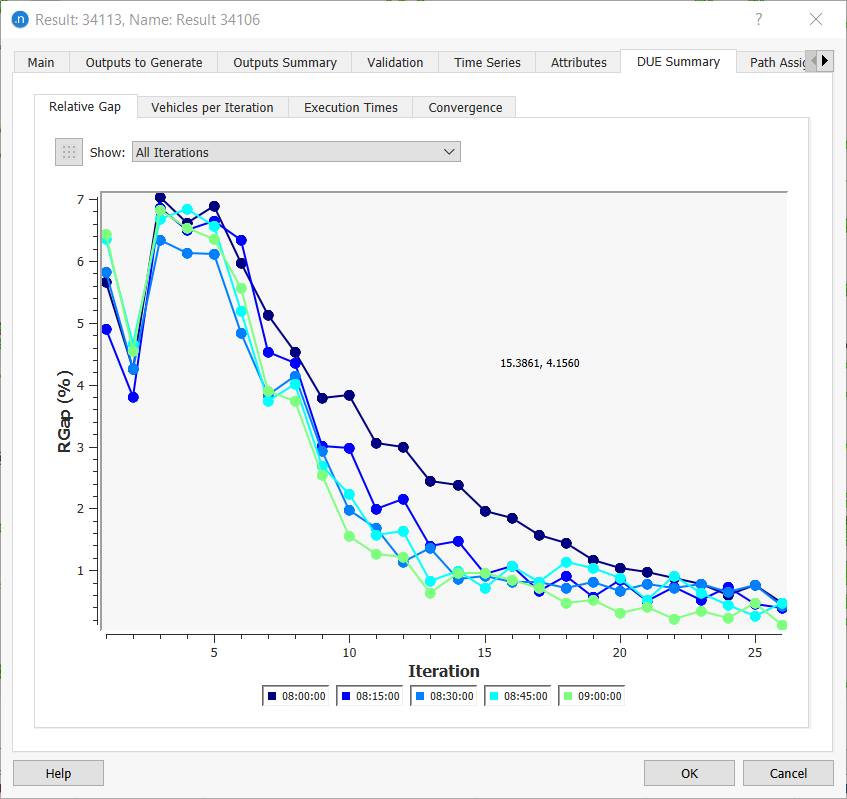Hide the 08:45:00 legend series
Screen dimensions: 847x799
click(x=518, y=696)
